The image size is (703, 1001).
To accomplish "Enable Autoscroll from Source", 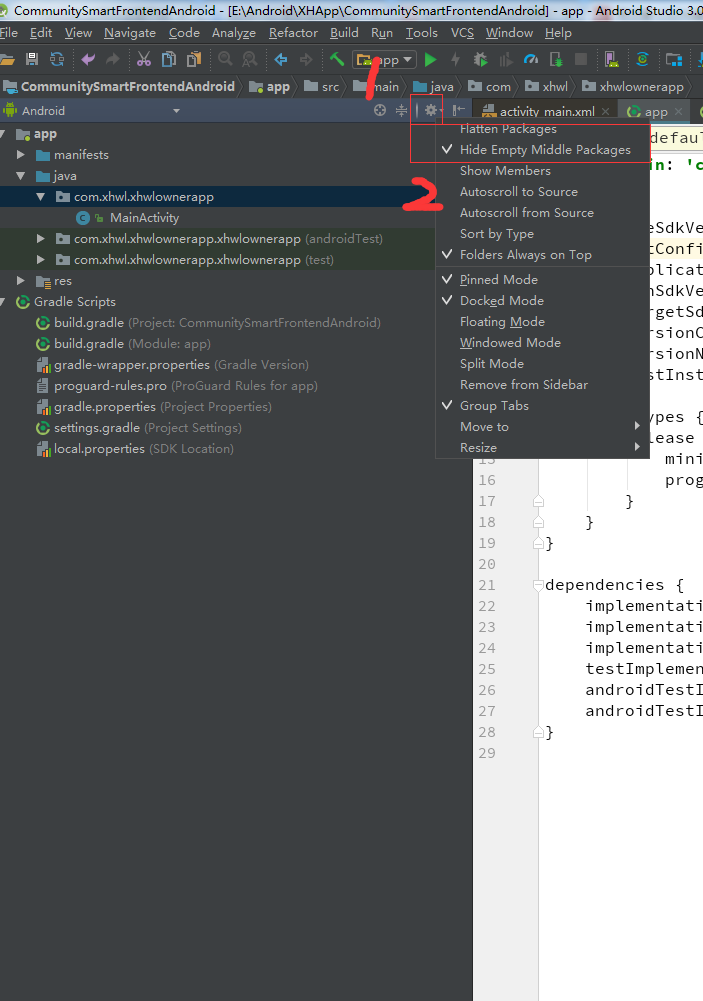I will click(x=542, y=213).
